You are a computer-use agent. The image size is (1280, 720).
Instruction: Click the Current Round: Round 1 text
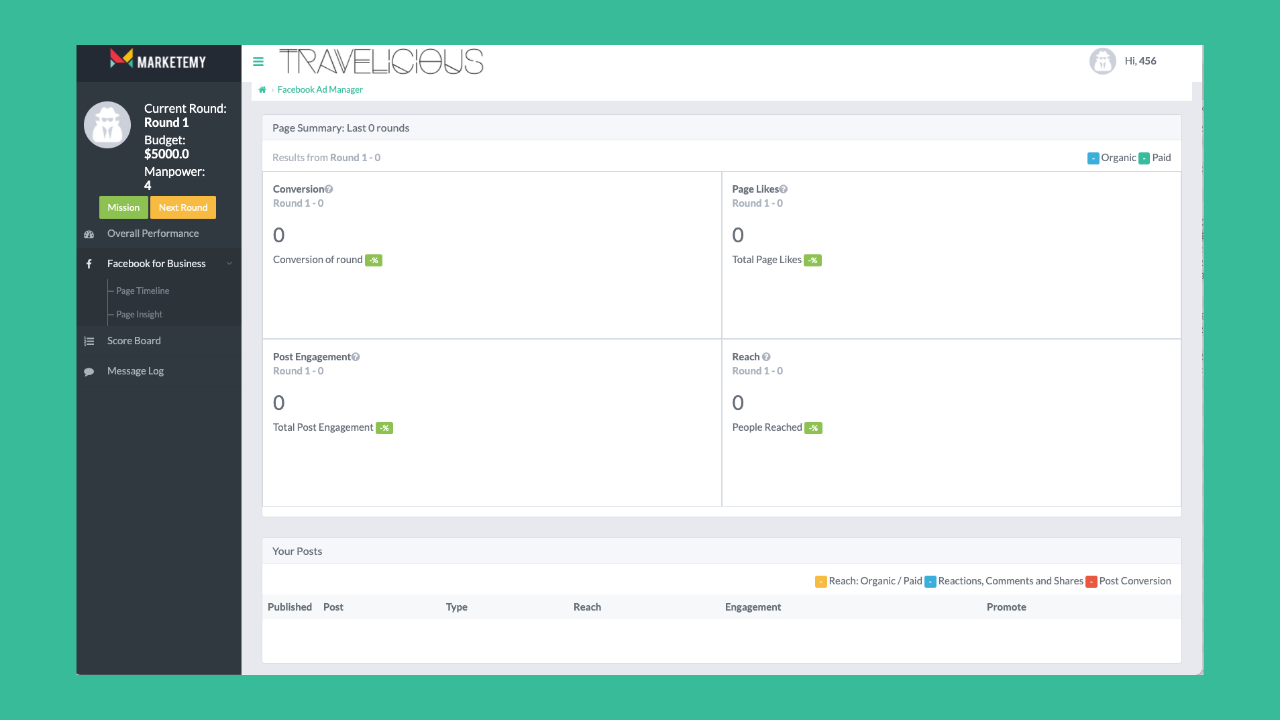(185, 115)
